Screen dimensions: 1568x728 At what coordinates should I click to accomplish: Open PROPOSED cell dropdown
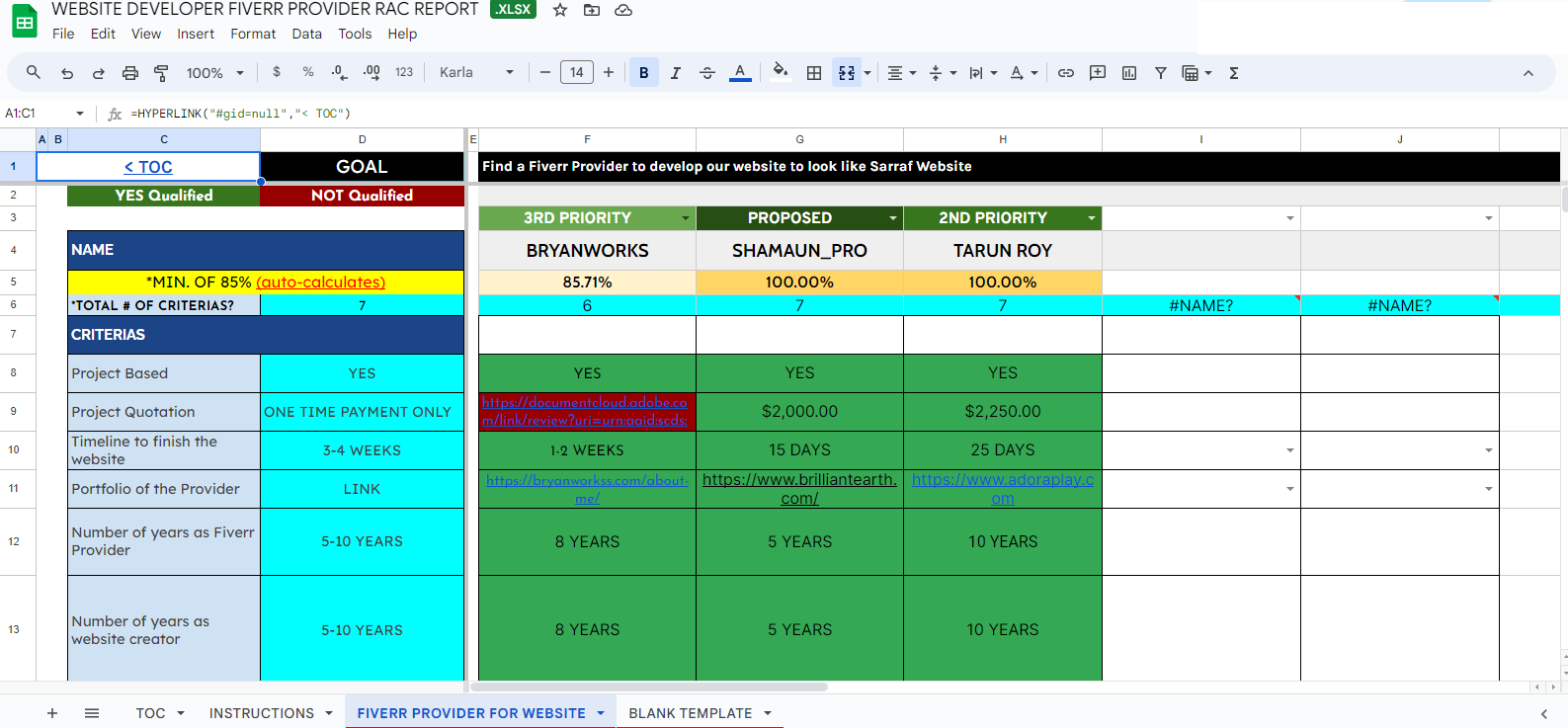tap(893, 218)
